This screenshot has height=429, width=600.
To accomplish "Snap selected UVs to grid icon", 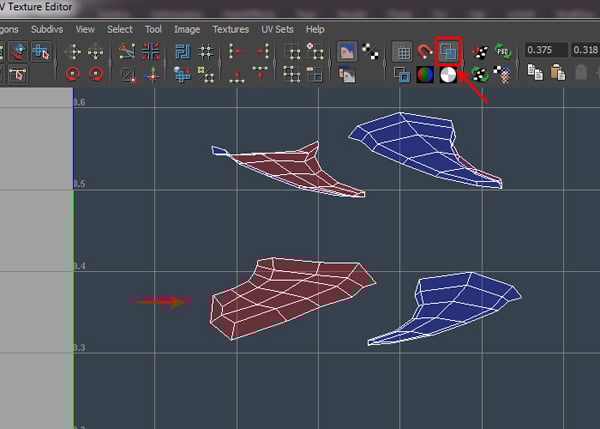I will tap(206, 51).
